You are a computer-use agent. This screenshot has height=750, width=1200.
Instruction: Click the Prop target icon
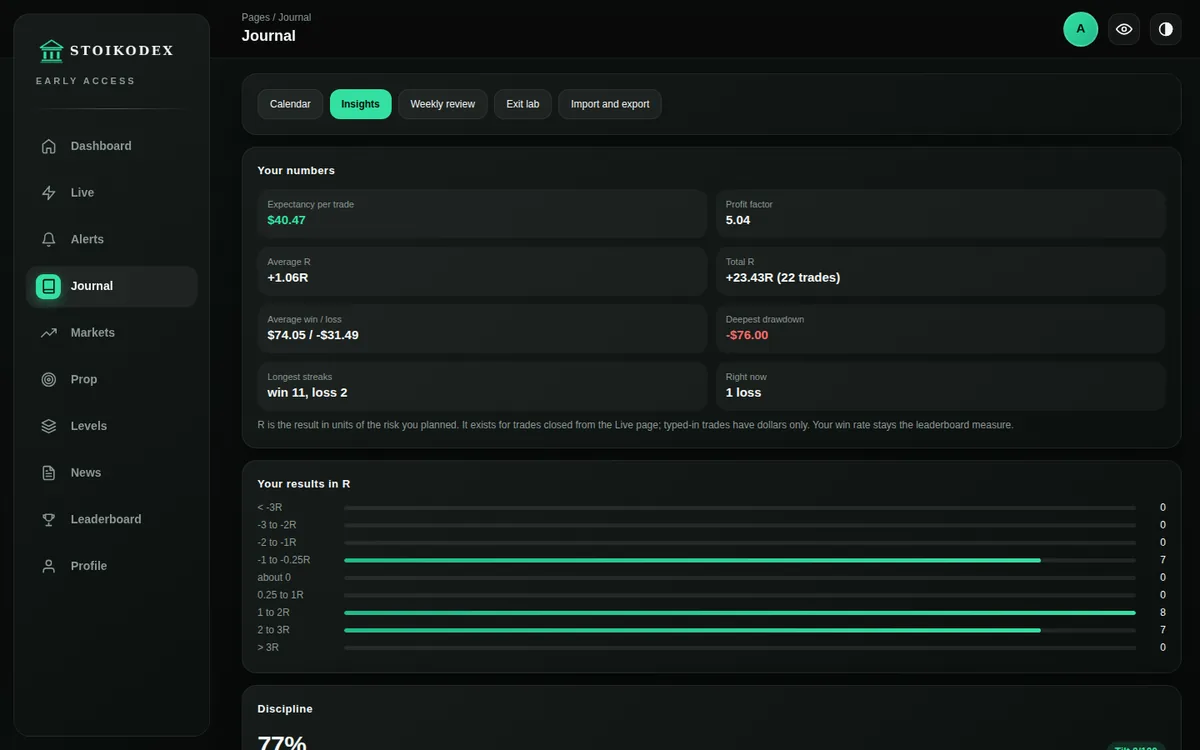point(48,379)
